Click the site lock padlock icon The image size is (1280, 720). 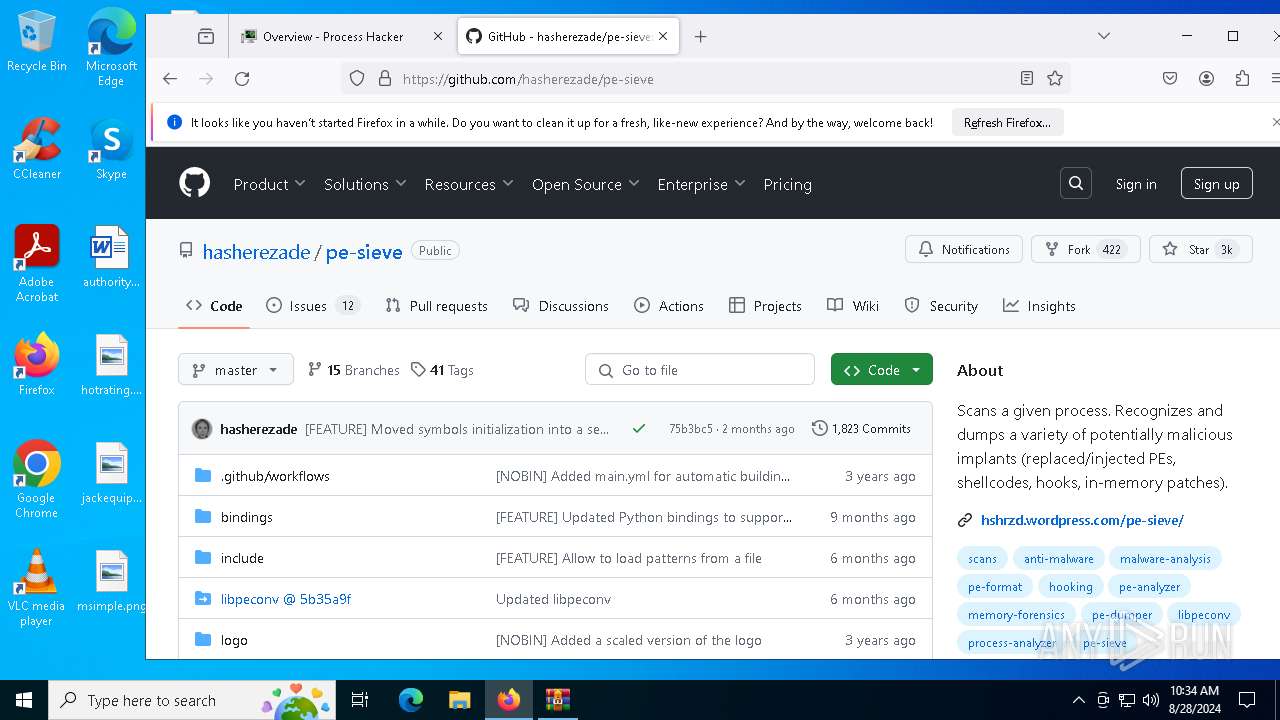click(x=384, y=79)
